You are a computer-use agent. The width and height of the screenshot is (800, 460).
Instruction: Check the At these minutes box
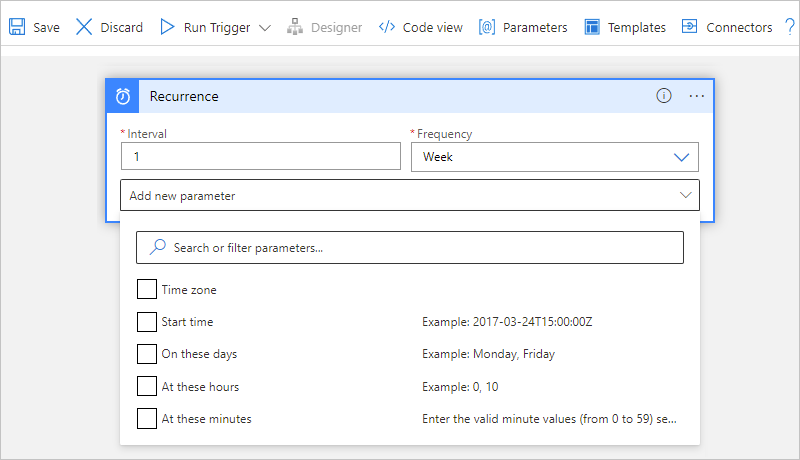point(146,419)
